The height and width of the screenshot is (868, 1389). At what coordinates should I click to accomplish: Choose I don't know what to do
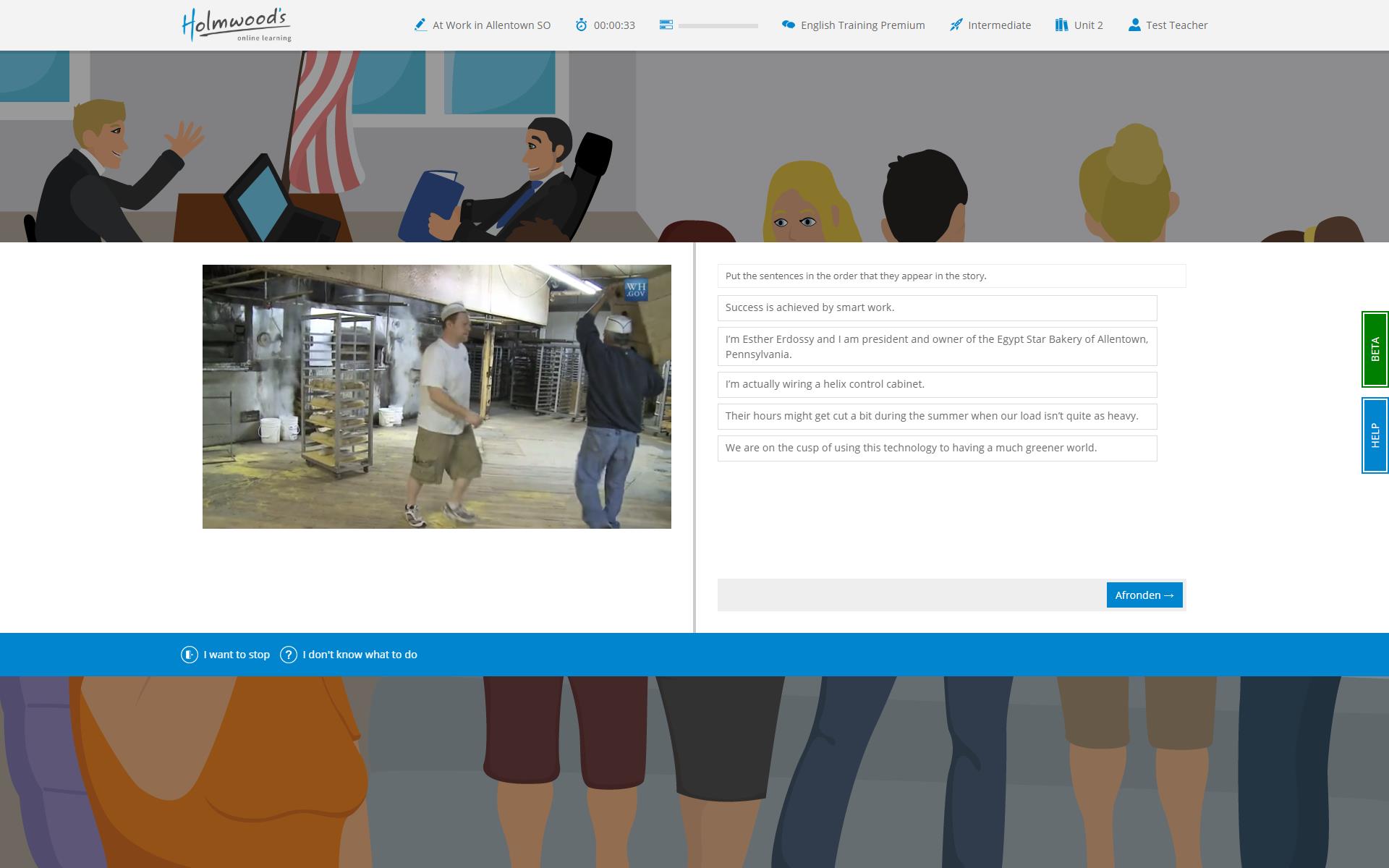360,655
